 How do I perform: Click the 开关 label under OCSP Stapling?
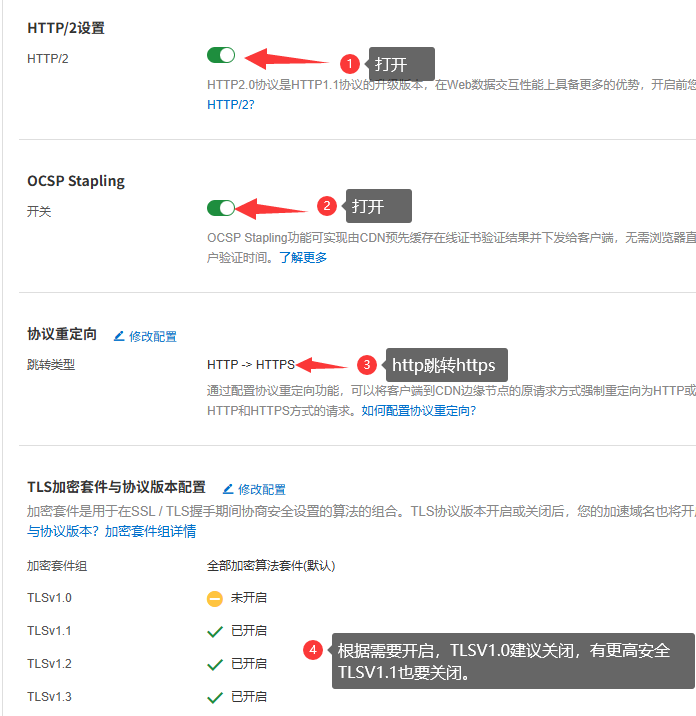[x=39, y=211]
